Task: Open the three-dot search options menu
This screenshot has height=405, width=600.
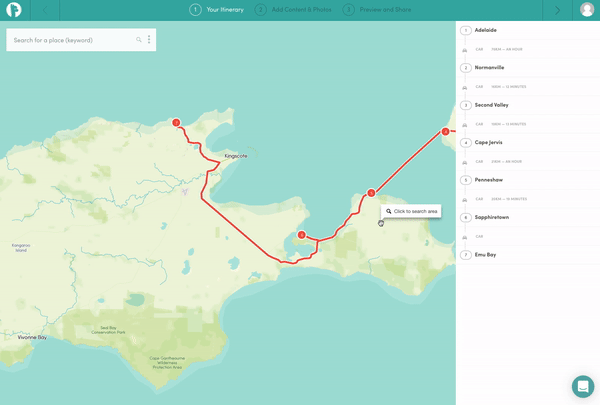Action: pos(149,40)
